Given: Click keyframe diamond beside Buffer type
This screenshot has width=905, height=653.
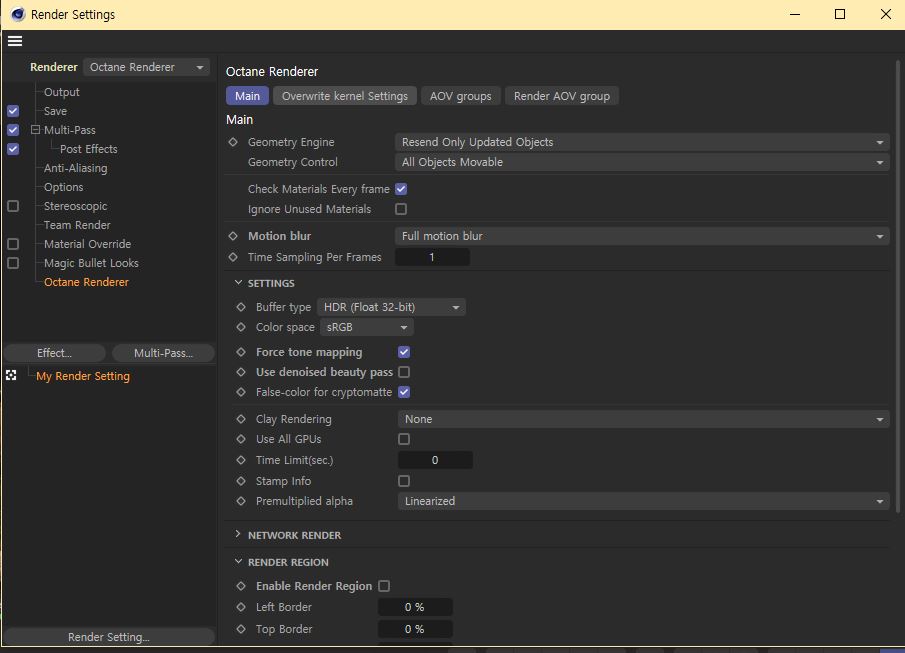Looking at the screenshot, I should (x=241, y=307).
